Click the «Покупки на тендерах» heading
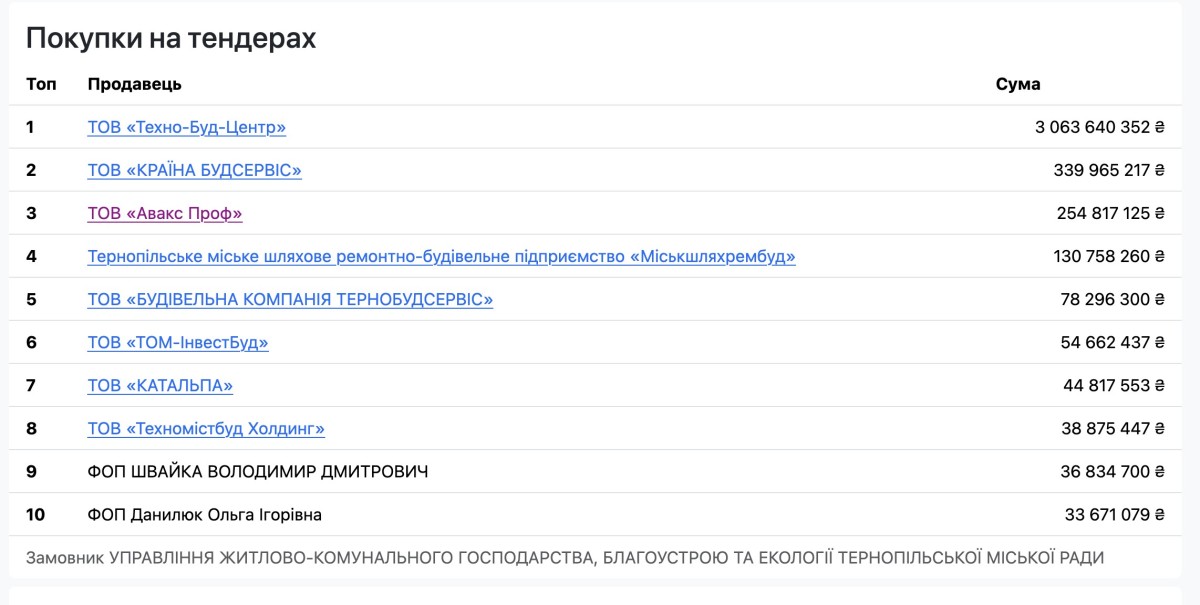This screenshot has height=605, width=1200. coord(171,38)
